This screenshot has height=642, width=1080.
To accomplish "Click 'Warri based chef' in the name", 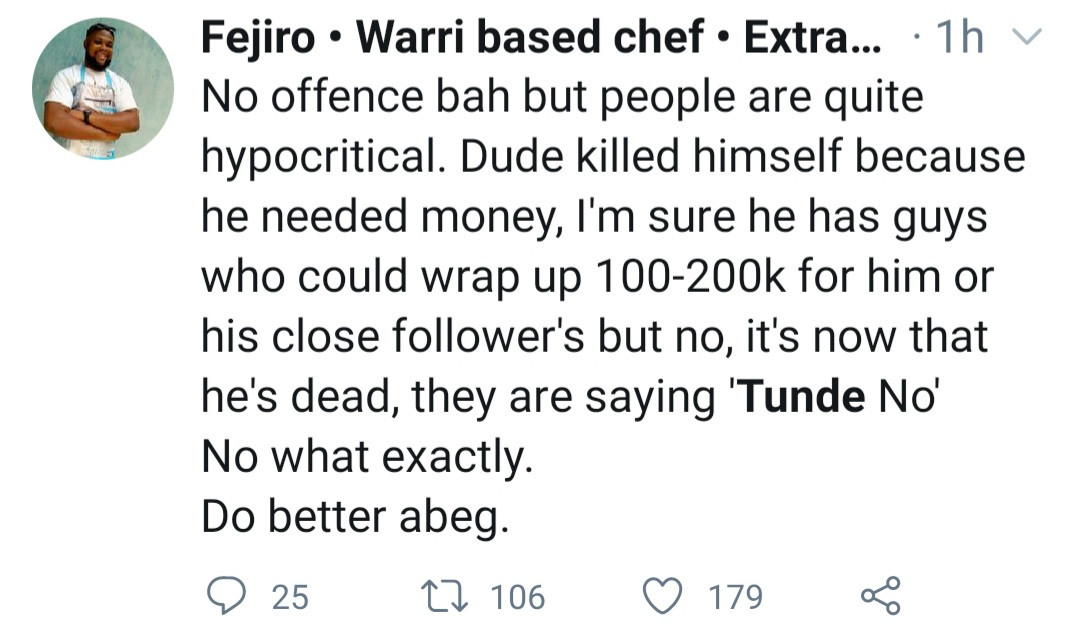I will [x=531, y=39].
